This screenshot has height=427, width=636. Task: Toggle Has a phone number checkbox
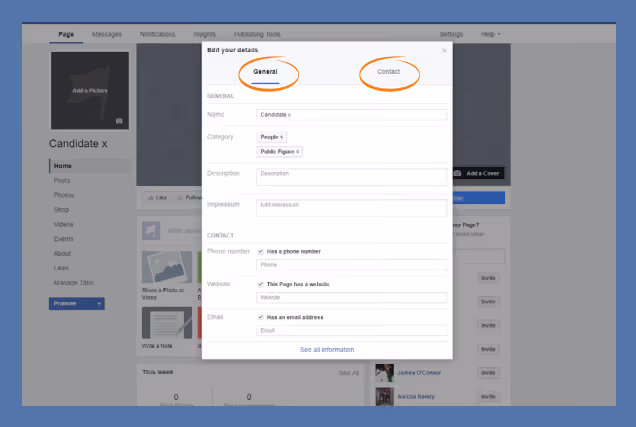260,252
